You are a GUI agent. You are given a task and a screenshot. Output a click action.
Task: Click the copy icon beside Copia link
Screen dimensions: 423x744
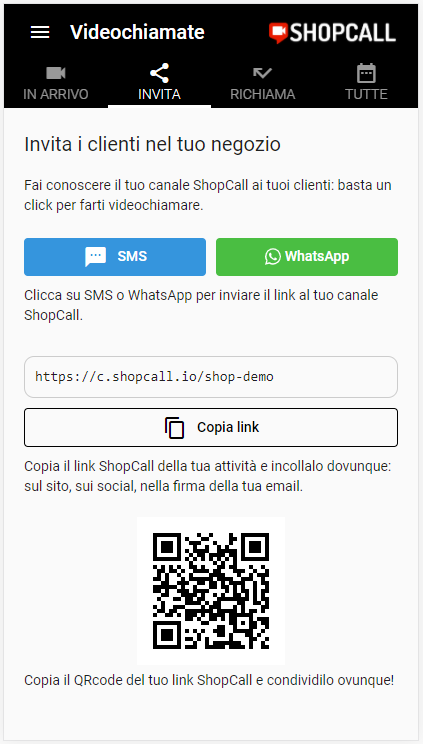pyautogui.click(x=174, y=428)
